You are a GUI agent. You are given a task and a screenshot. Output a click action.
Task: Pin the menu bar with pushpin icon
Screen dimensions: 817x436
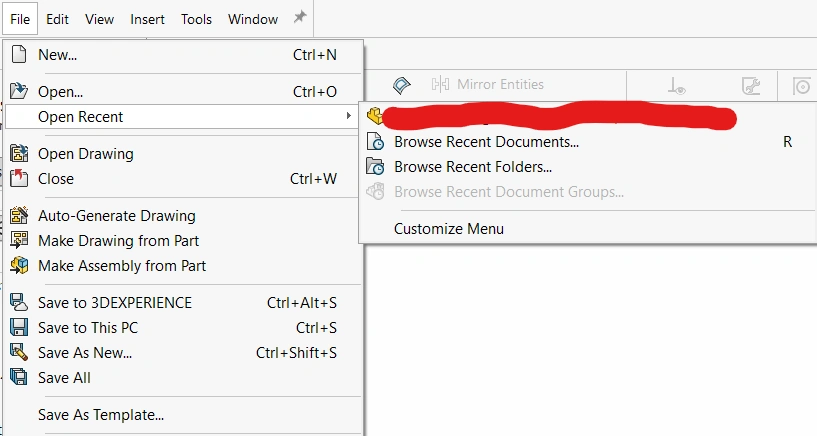point(300,17)
